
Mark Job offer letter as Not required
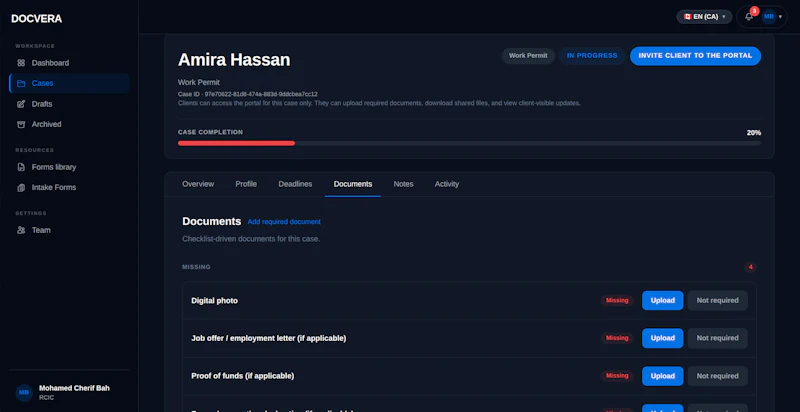(717, 338)
